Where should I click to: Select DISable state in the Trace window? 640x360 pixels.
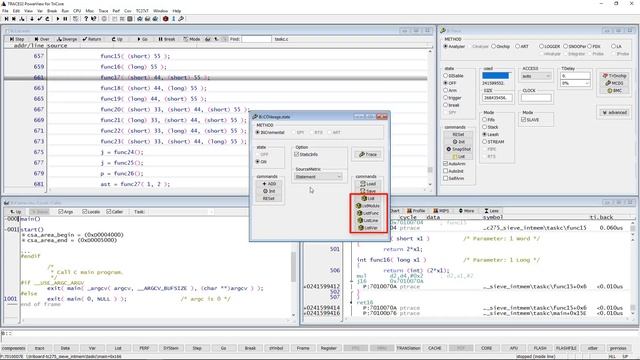pos(453,76)
